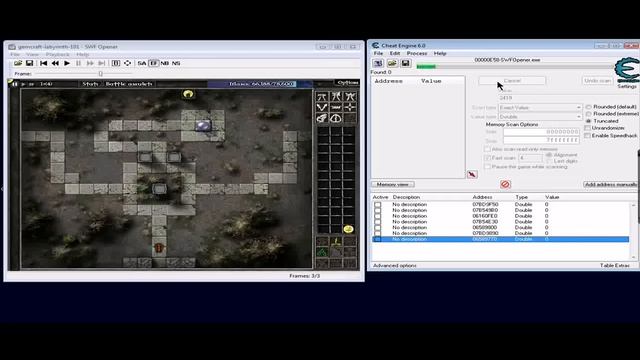Click the Undo scan button
This screenshot has height=360, width=640.
598,81
